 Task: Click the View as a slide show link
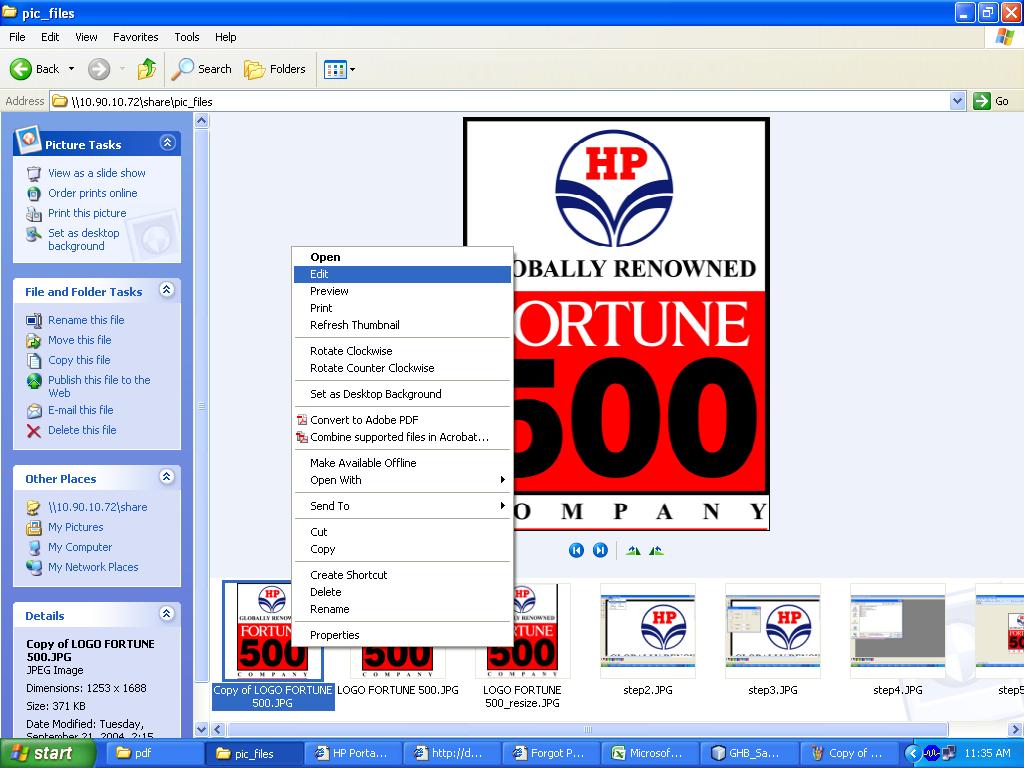(x=96, y=173)
